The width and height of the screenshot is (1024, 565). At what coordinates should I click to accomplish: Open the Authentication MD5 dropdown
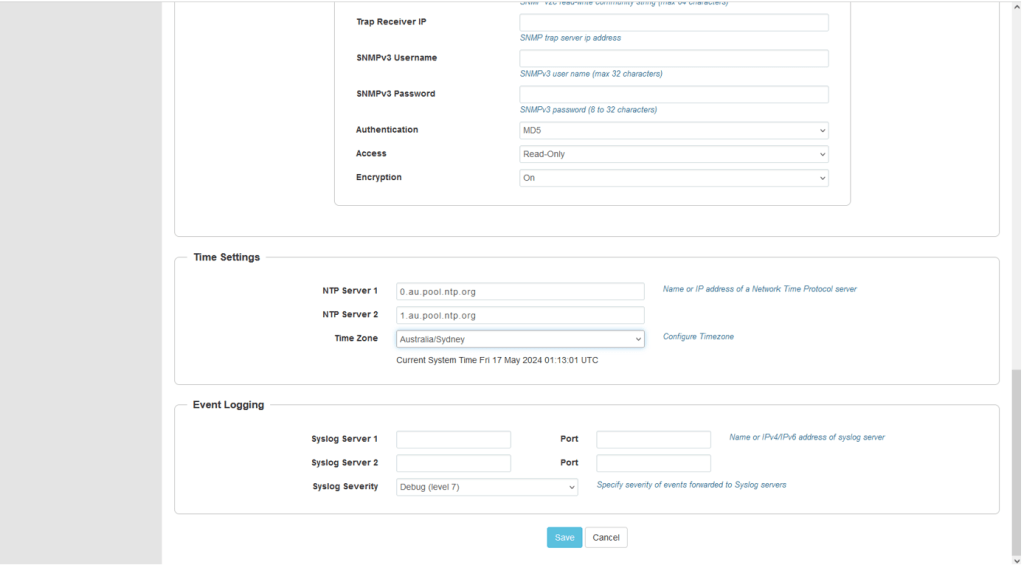click(x=673, y=130)
